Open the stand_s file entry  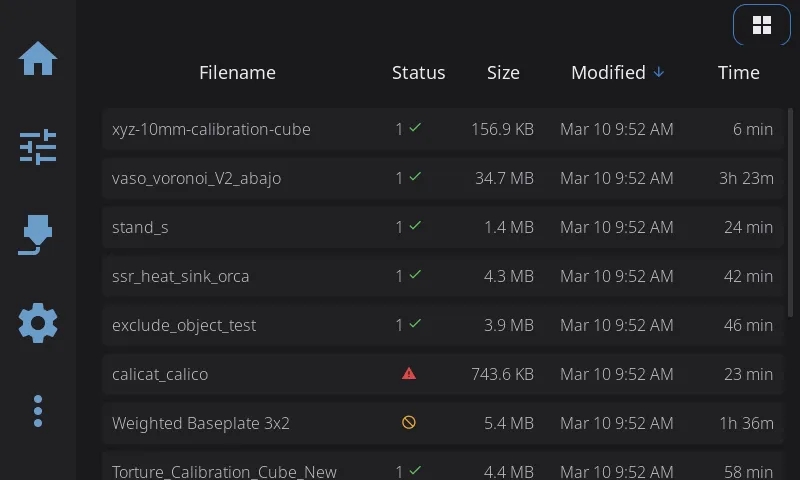point(140,227)
